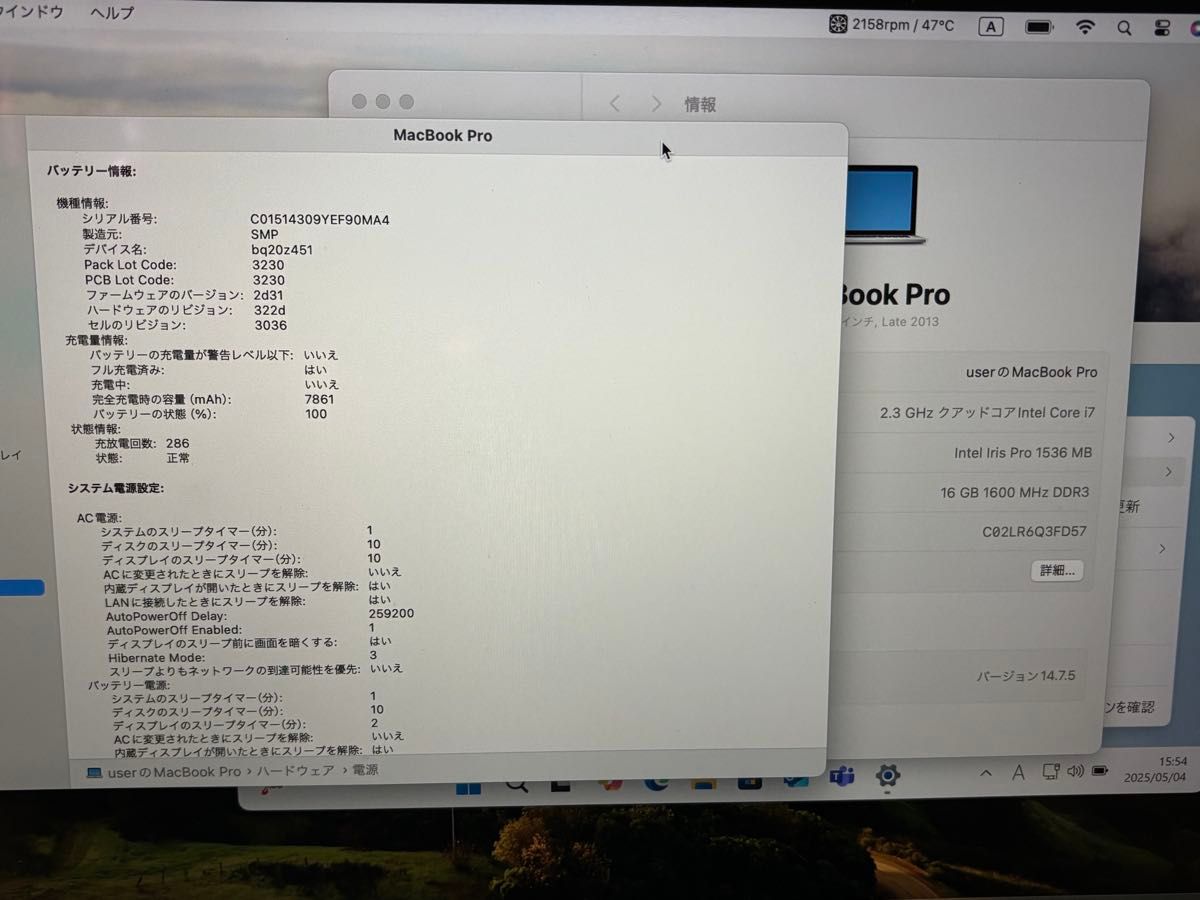Viewport: 1200px width, 900px height.
Task: Open the input source A menu bar icon
Action: tap(990, 27)
